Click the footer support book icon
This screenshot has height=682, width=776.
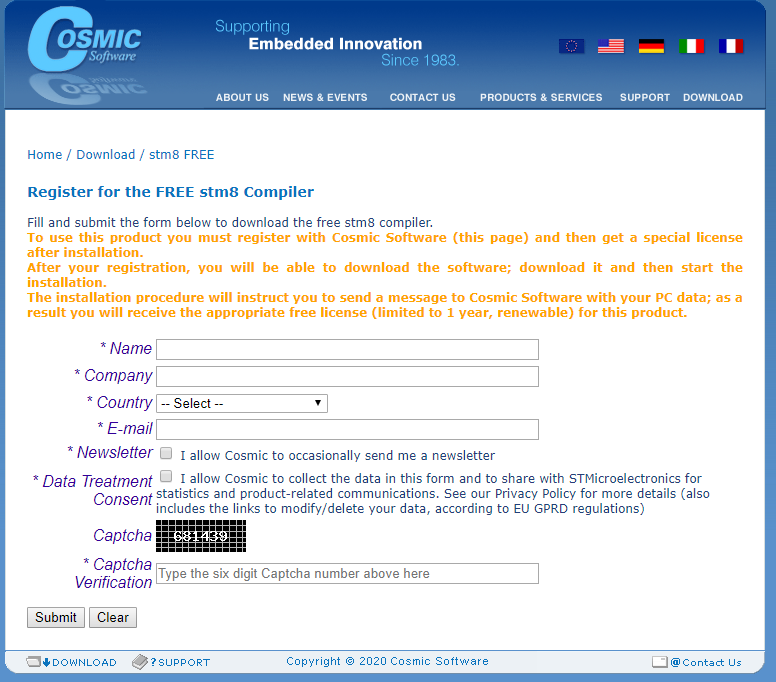(140, 662)
